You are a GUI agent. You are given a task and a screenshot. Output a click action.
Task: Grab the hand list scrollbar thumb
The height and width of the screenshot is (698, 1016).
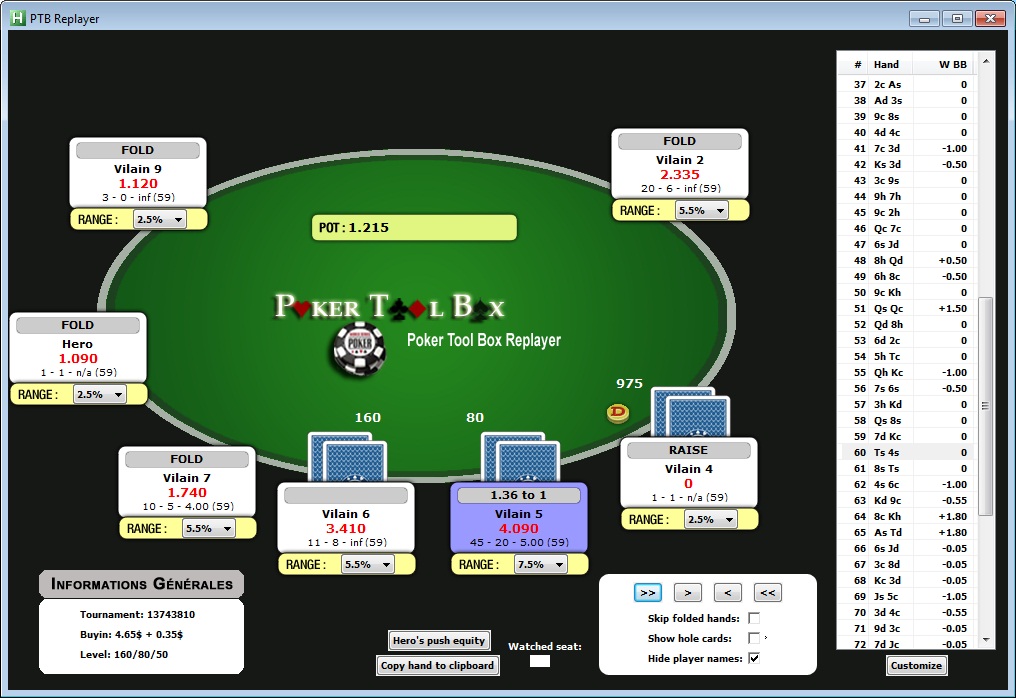point(986,406)
